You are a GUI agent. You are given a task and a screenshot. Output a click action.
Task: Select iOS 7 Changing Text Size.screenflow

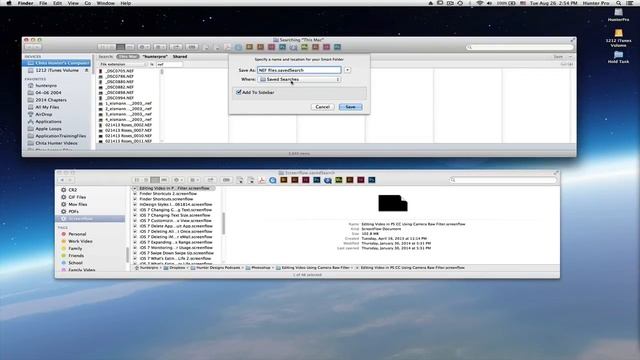[x=175, y=215]
